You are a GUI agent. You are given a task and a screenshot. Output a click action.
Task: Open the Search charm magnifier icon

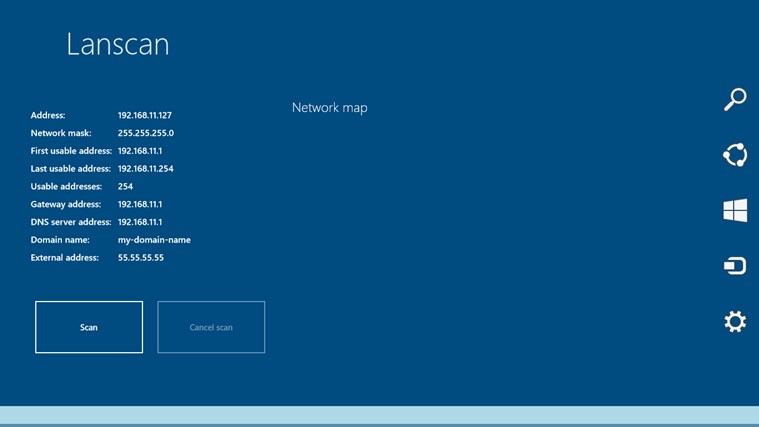tap(735, 99)
